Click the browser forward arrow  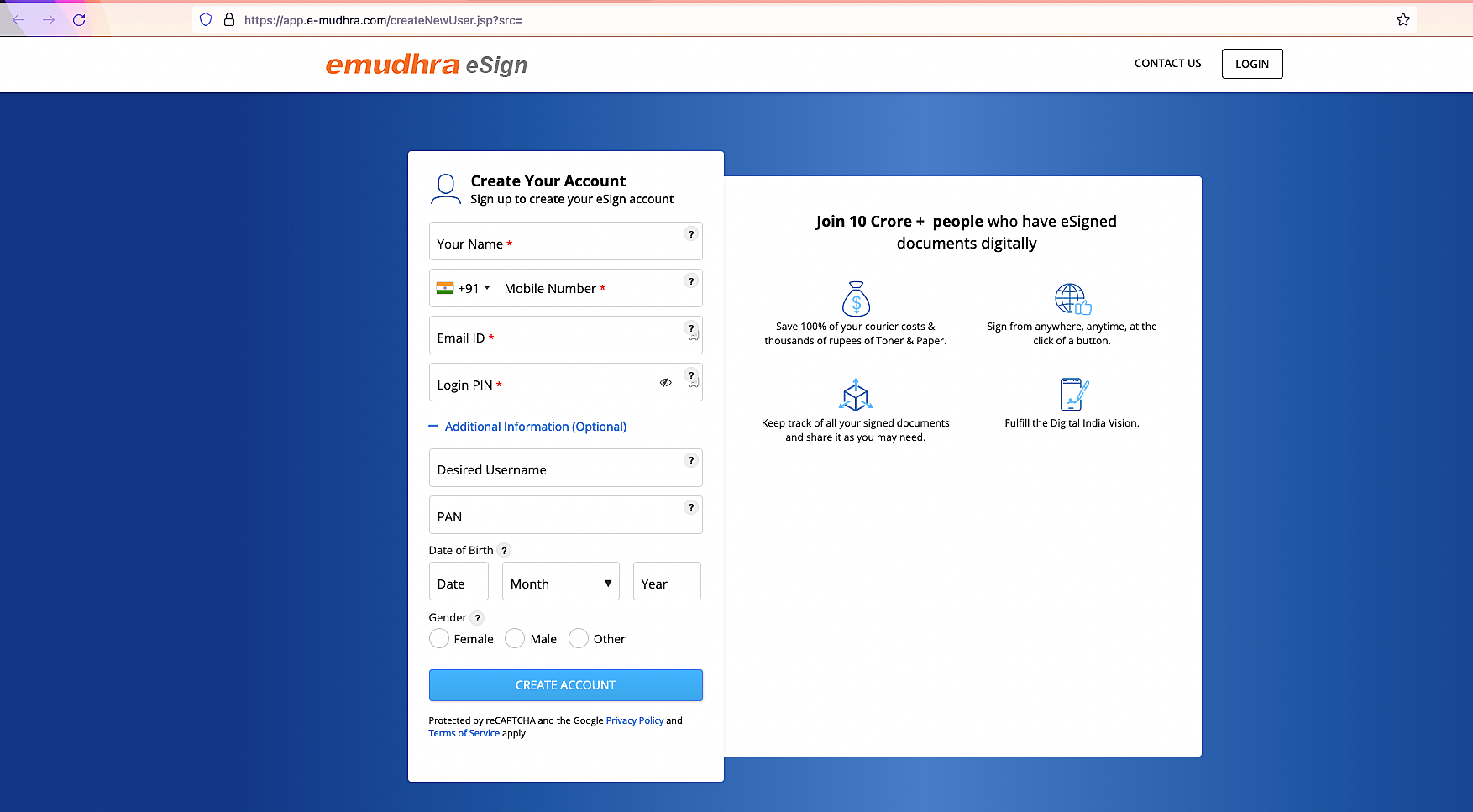49,20
